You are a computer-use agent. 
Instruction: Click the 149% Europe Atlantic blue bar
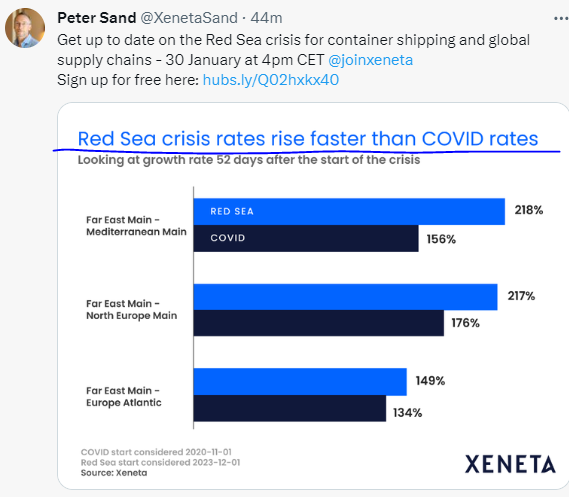300,382
